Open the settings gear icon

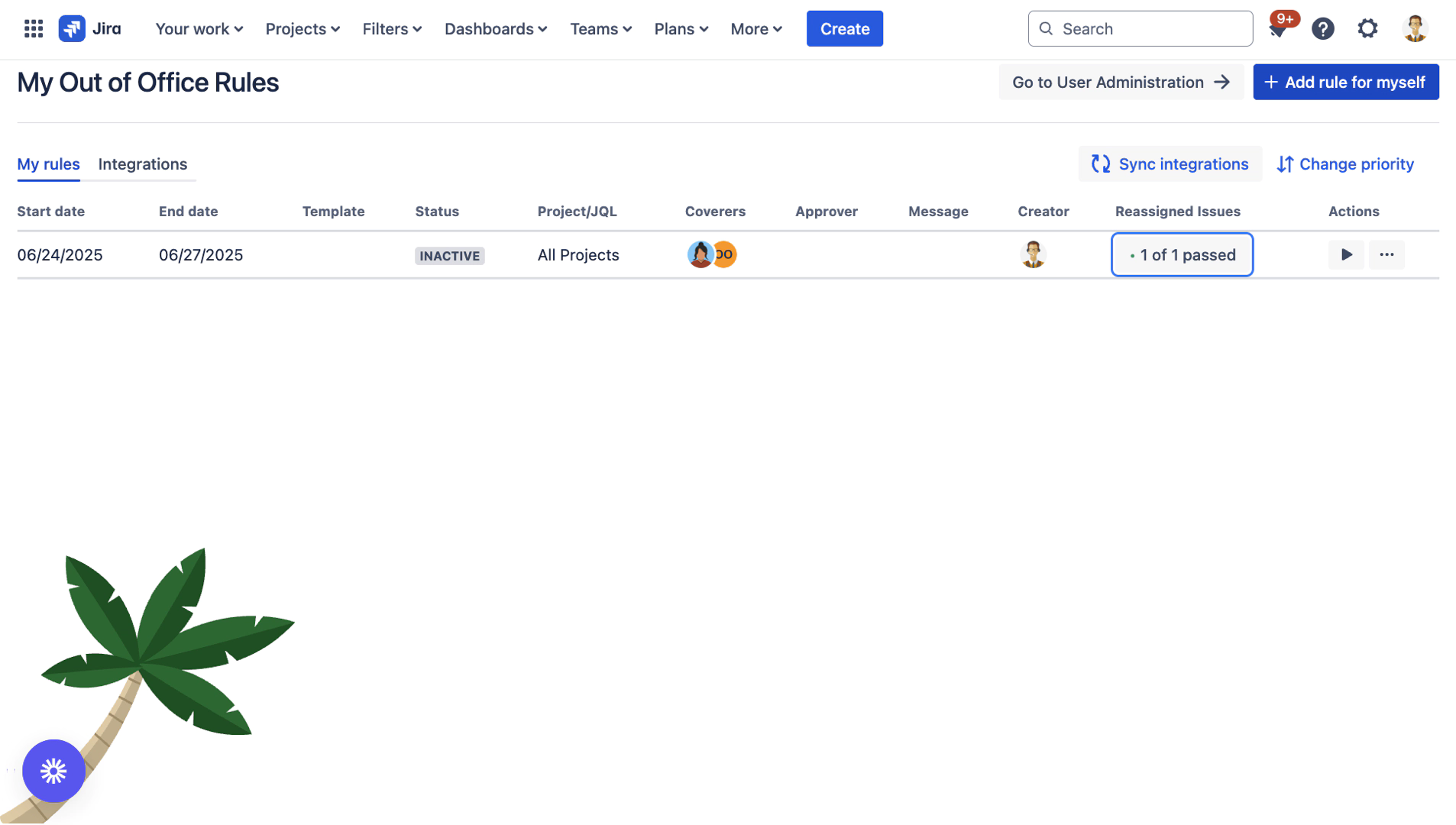[1367, 29]
